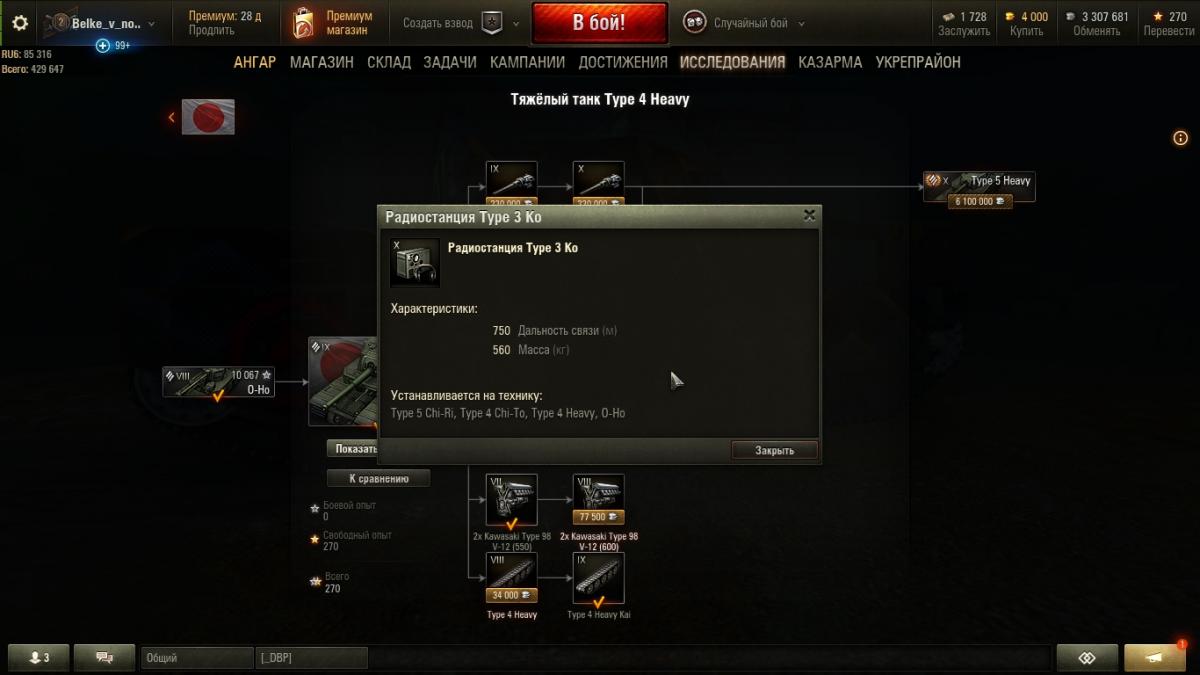The width and height of the screenshot is (1200, 675).
Task: Go back using arrow beside Japan flag
Action: click(x=171, y=117)
